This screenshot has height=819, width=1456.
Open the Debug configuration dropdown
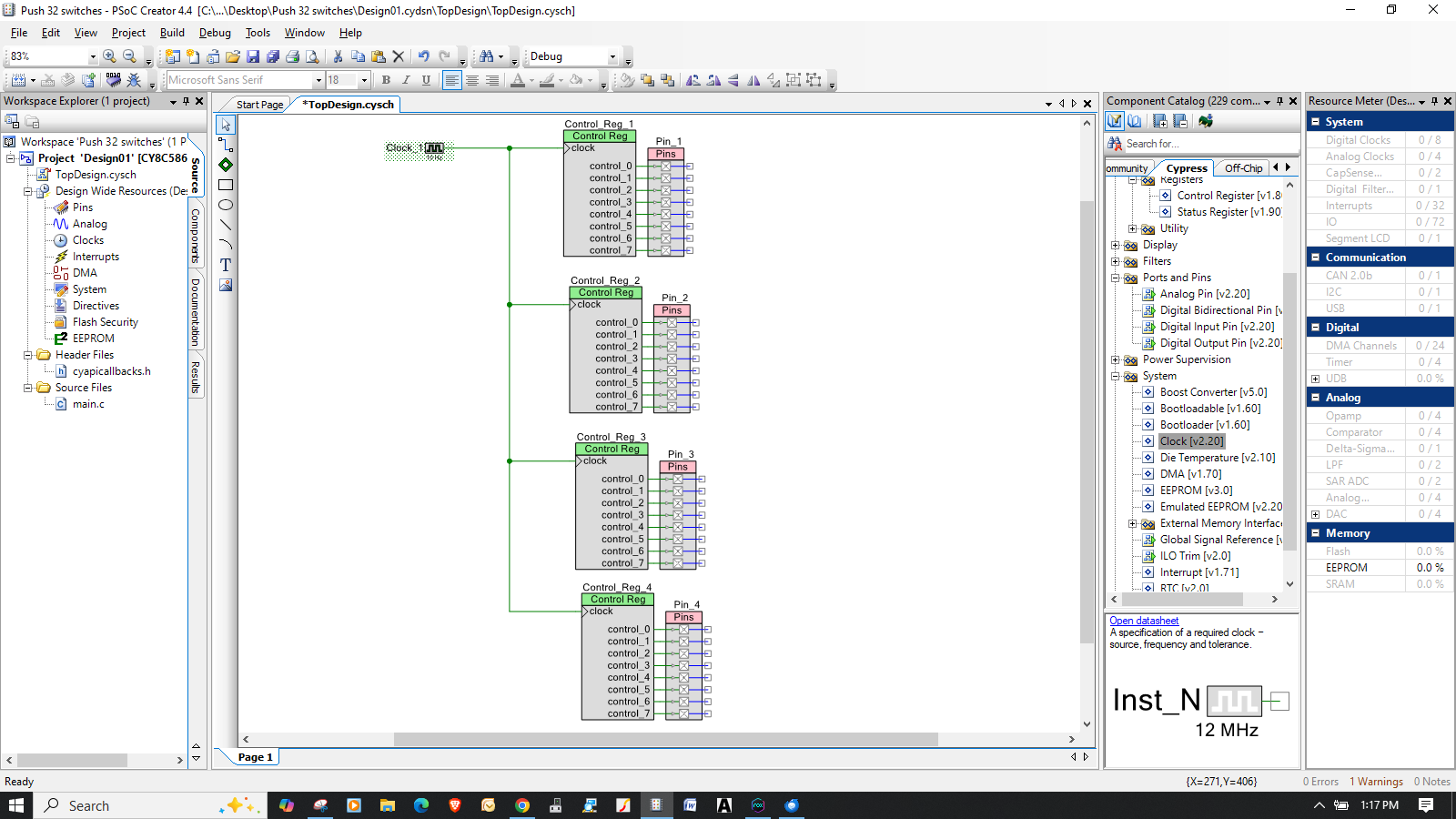pos(612,56)
